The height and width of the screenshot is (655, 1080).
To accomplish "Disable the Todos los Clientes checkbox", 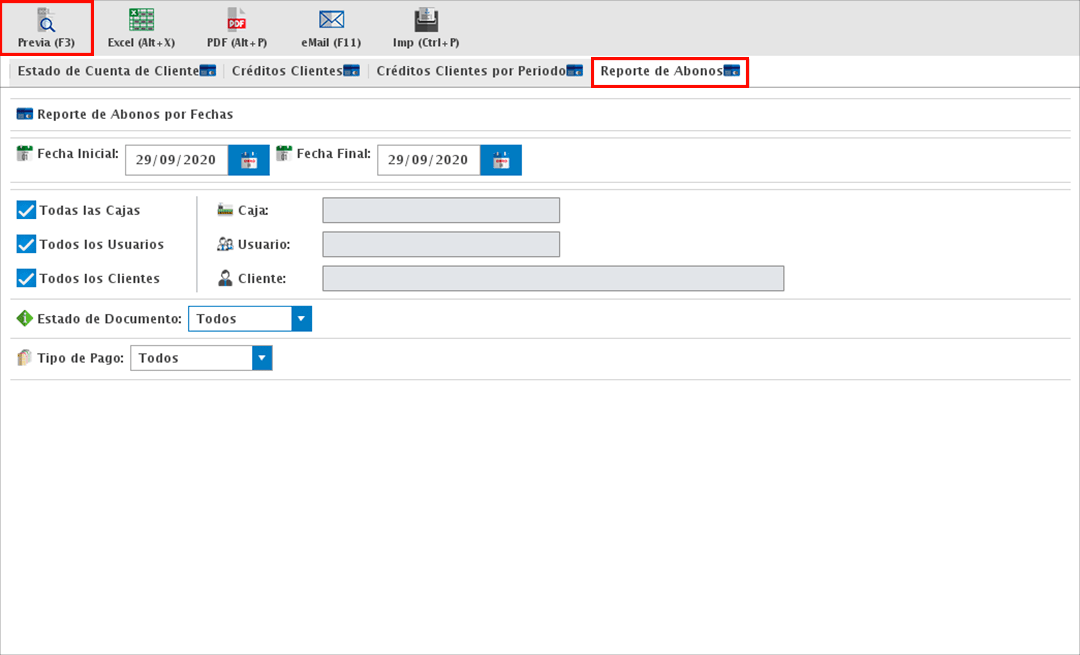I will pyautogui.click(x=27, y=278).
